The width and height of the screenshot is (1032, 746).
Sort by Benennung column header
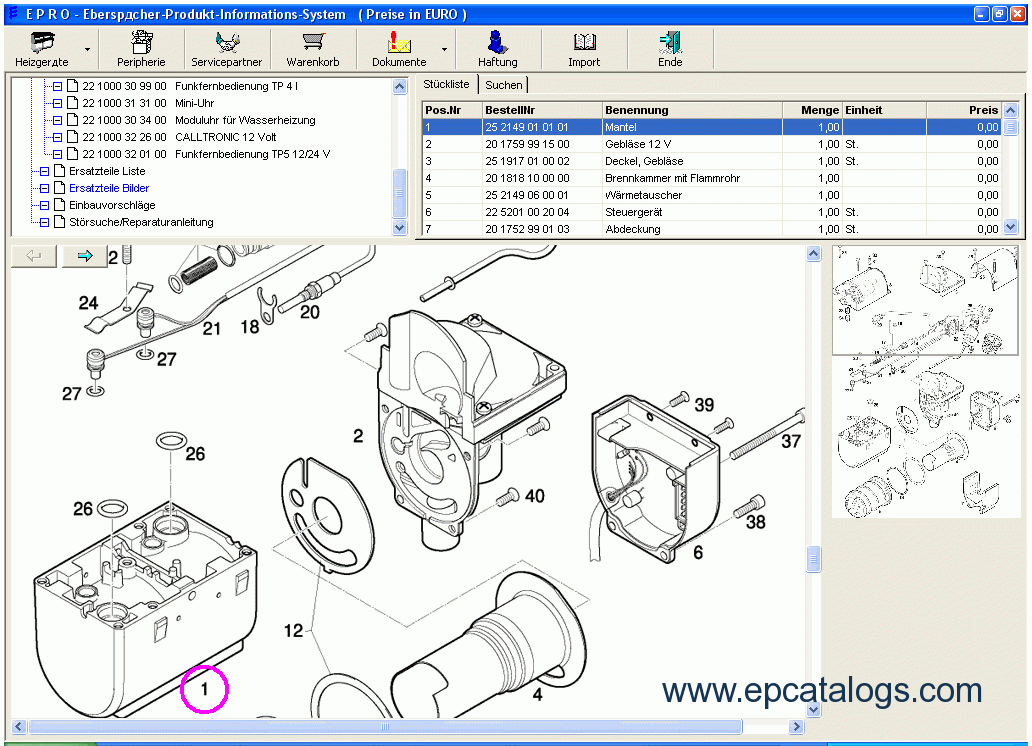[x=692, y=110]
